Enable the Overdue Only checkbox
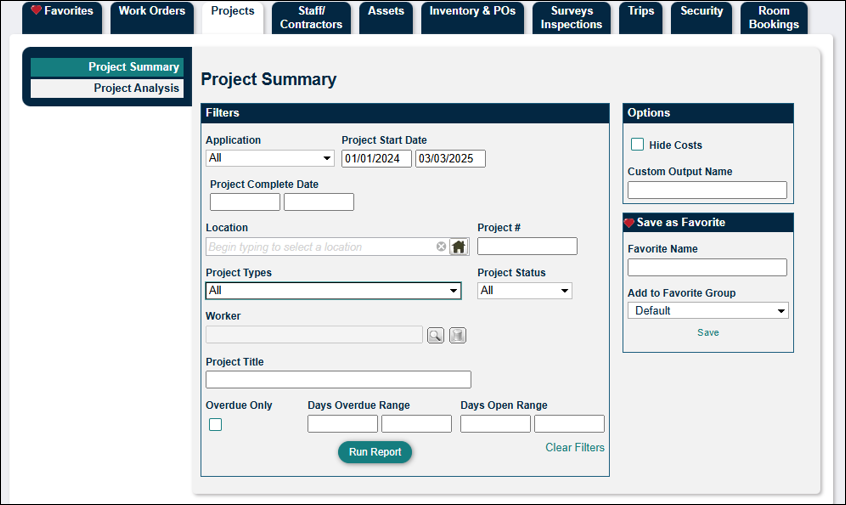This screenshot has height=505, width=846. pos(215,425)
